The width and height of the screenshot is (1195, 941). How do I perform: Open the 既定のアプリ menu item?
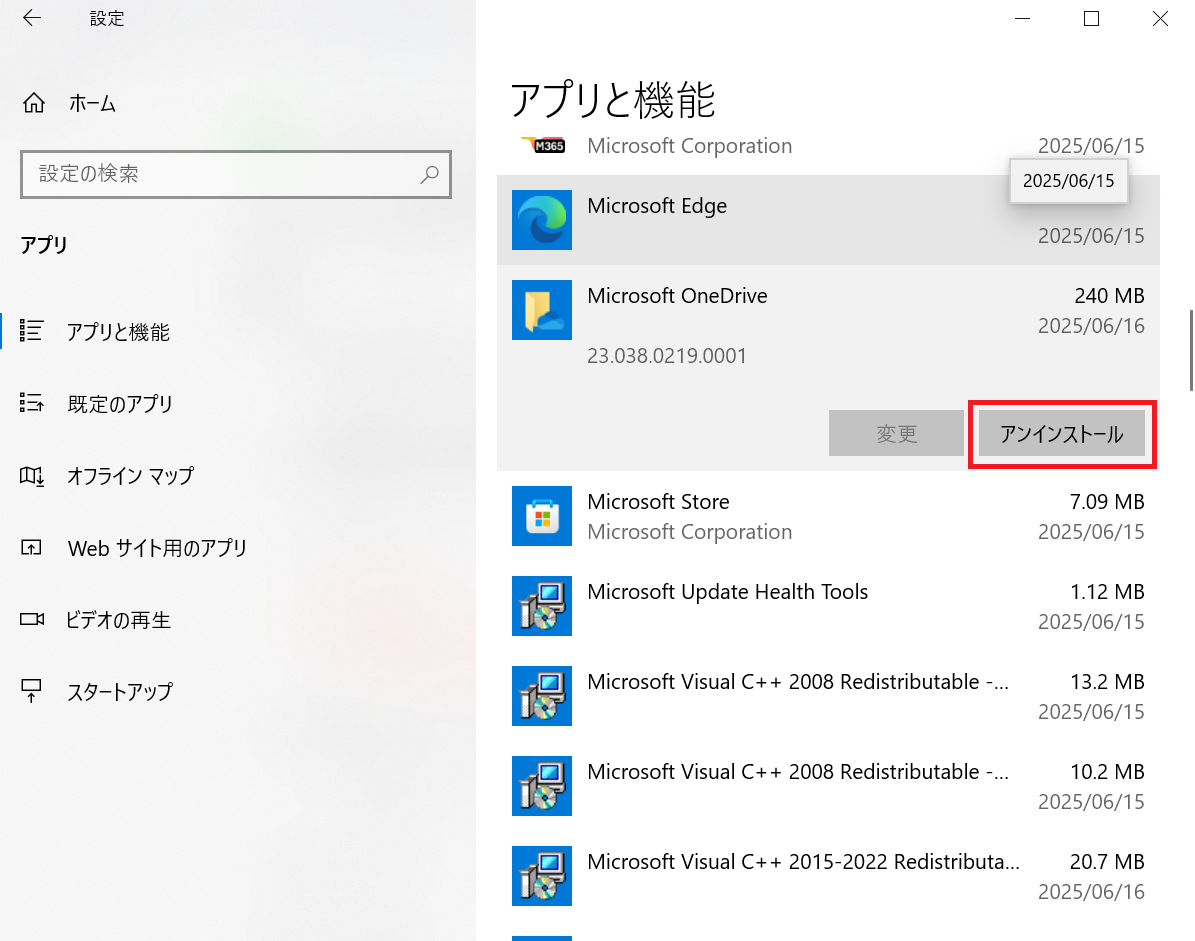(x=238, y=403)
